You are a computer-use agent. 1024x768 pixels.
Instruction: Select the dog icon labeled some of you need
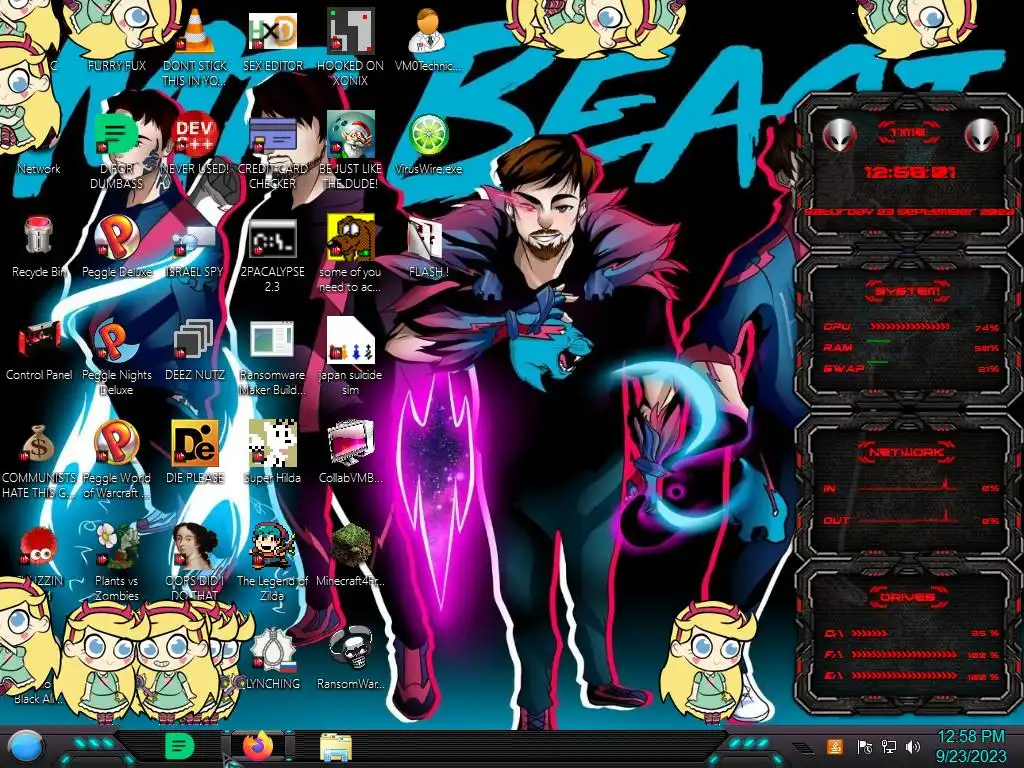[351, 236]
